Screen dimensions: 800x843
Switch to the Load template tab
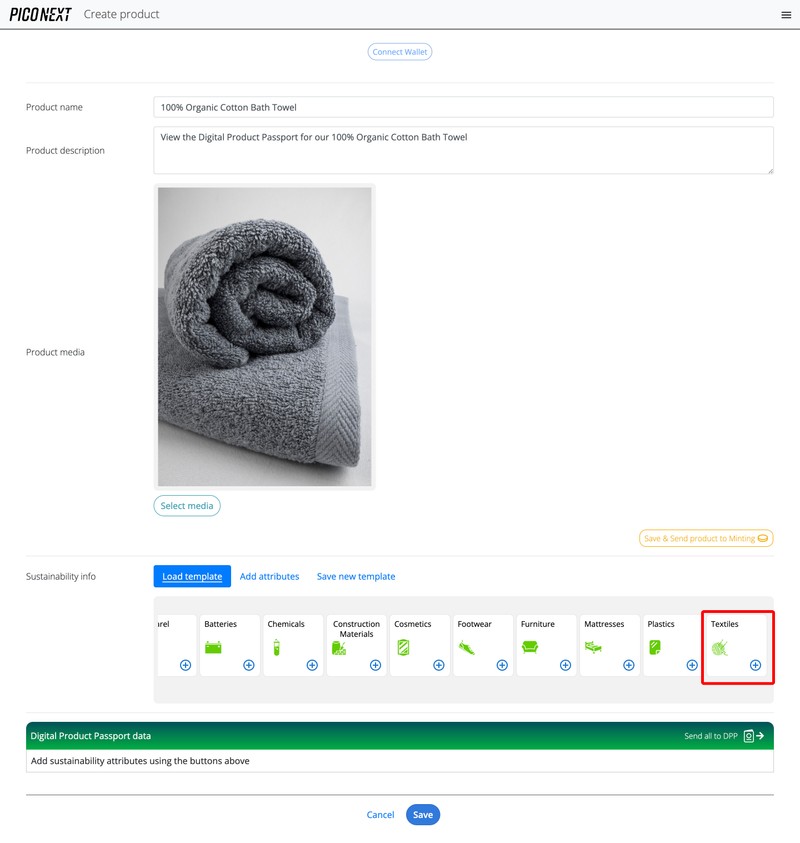point(192,576)
